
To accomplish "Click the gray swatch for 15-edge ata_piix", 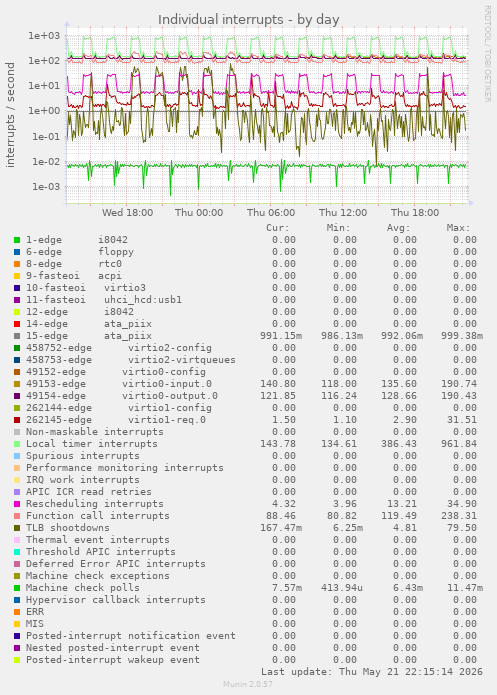I will pyautogui.click(x=17, y=336).
